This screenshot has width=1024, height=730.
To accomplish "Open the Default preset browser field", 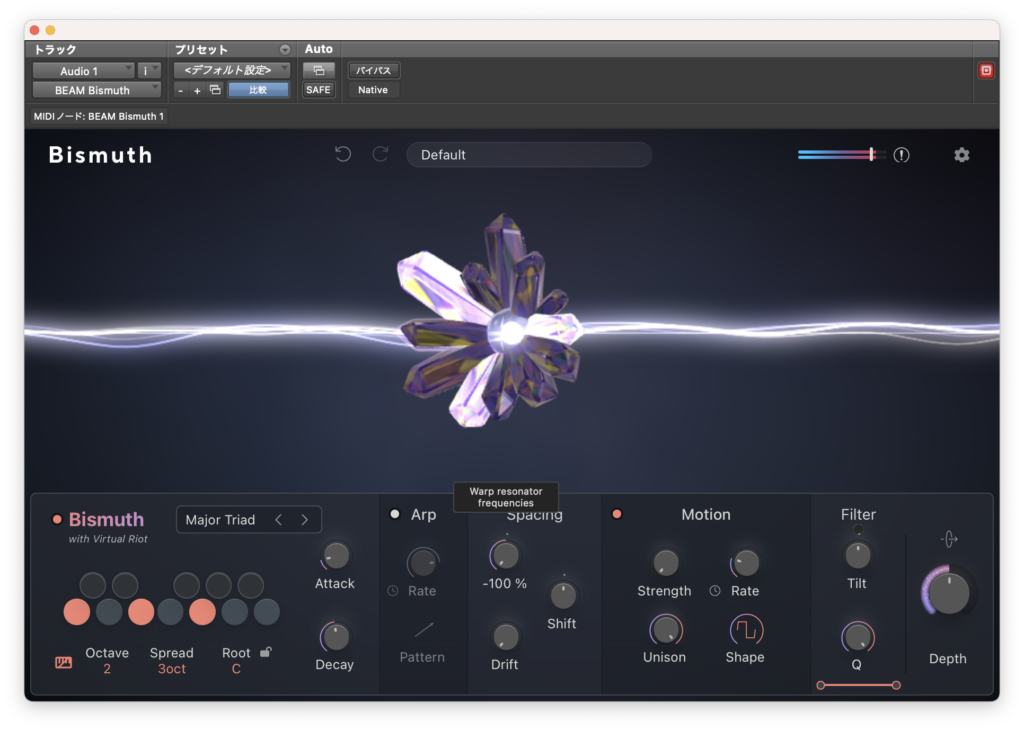I will (x=529, y=155).
